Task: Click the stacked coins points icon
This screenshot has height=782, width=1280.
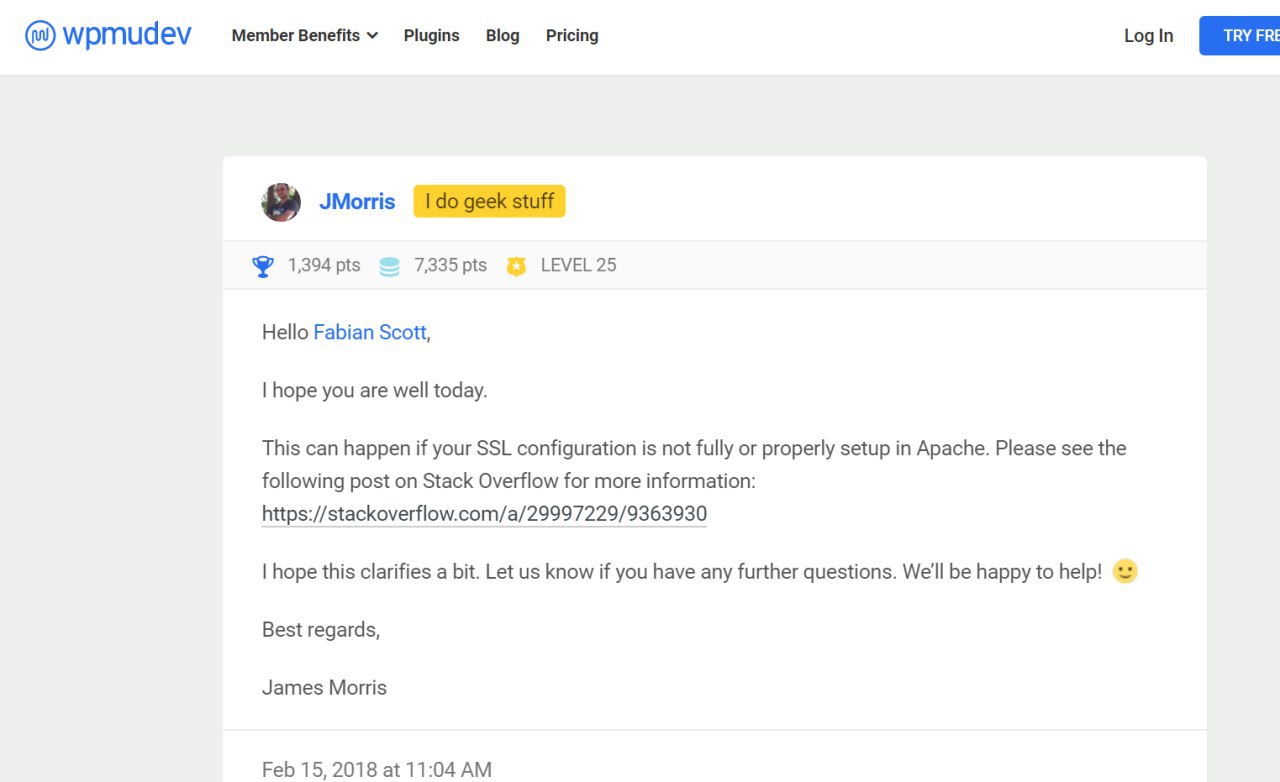Action: 390,266
